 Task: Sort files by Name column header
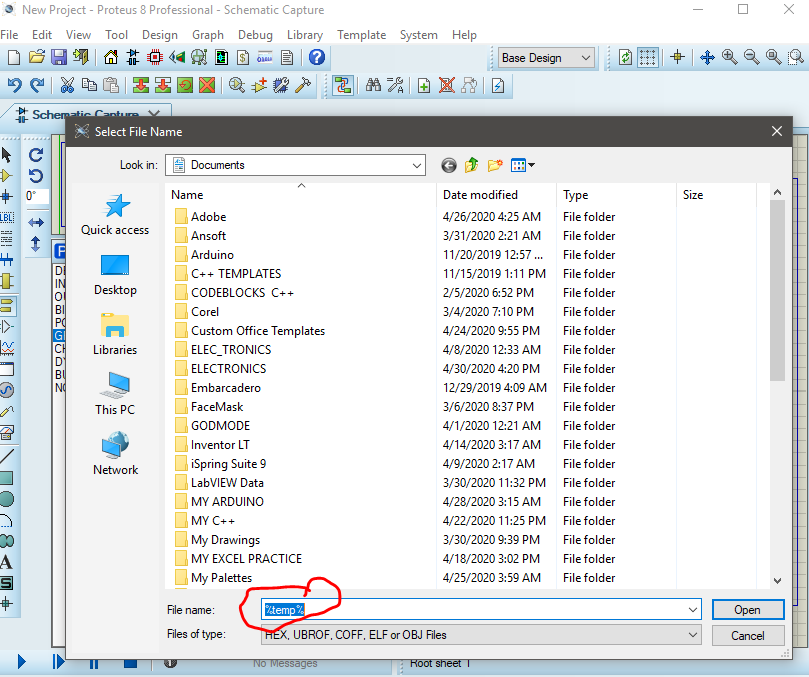tap(301, 195)
